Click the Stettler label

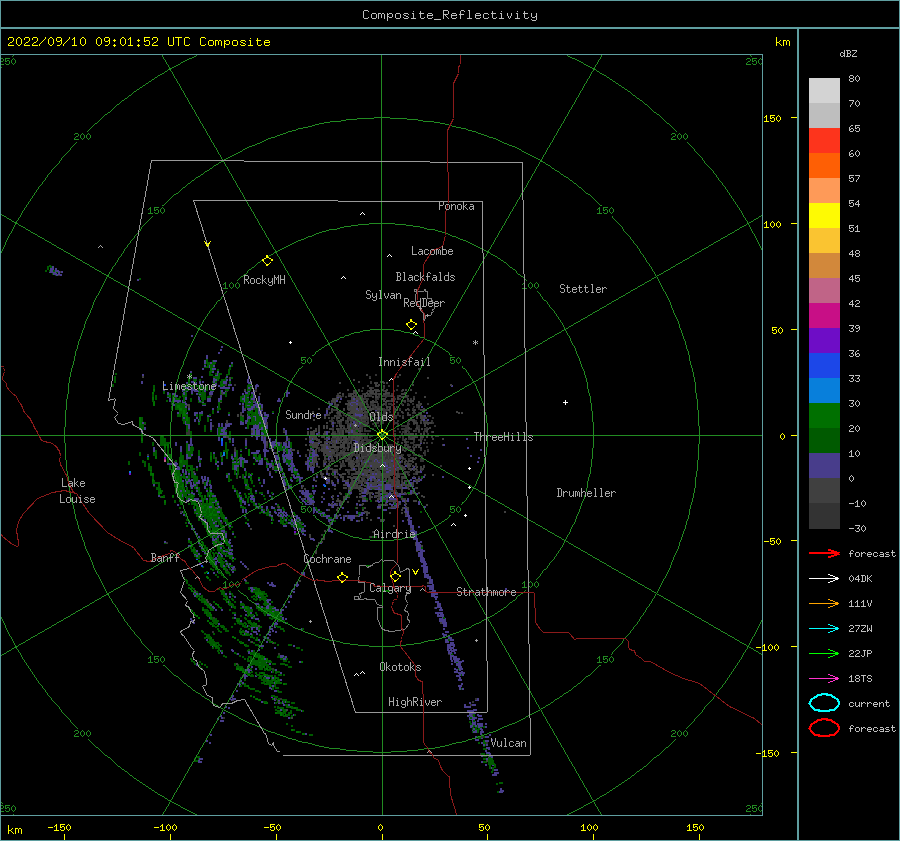[583, 289]
